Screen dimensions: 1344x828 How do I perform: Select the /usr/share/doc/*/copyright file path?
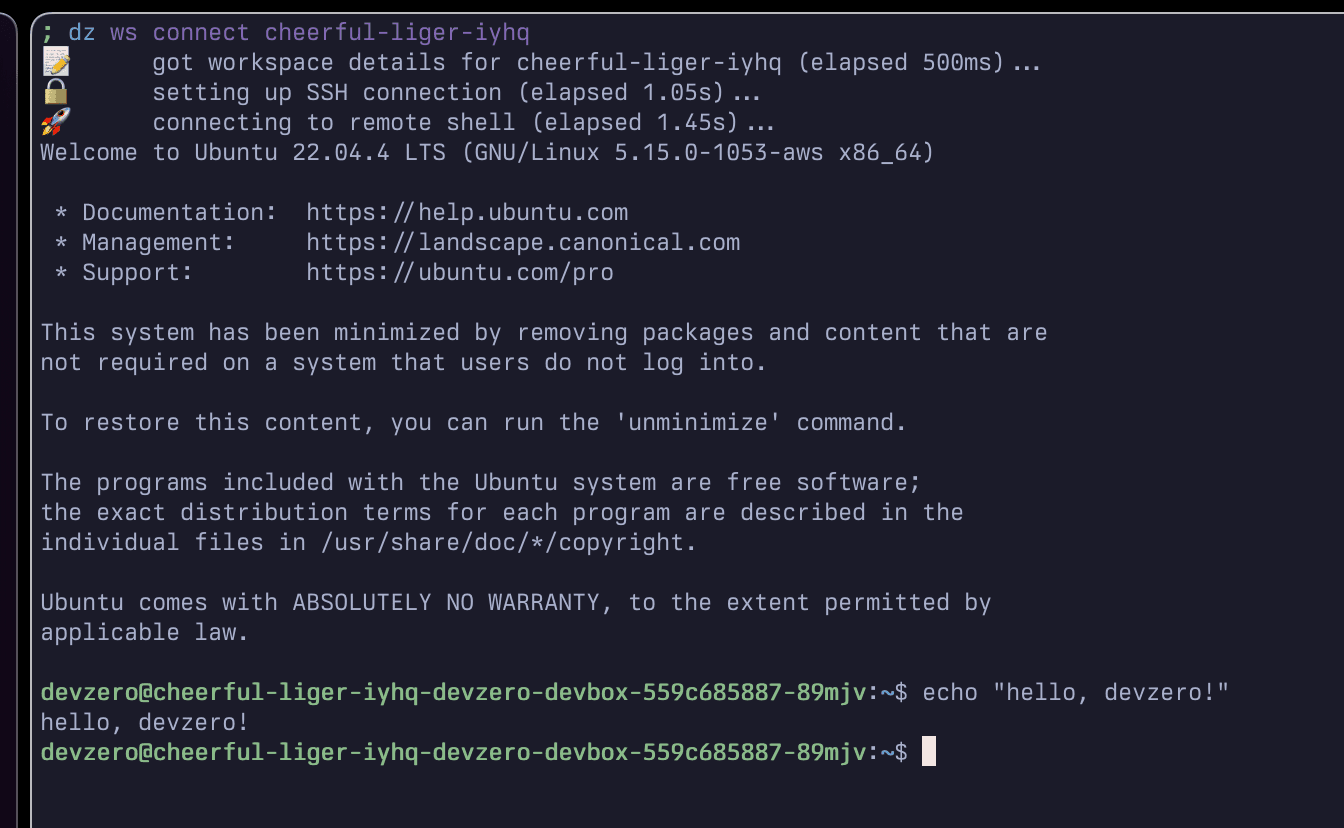503,542
